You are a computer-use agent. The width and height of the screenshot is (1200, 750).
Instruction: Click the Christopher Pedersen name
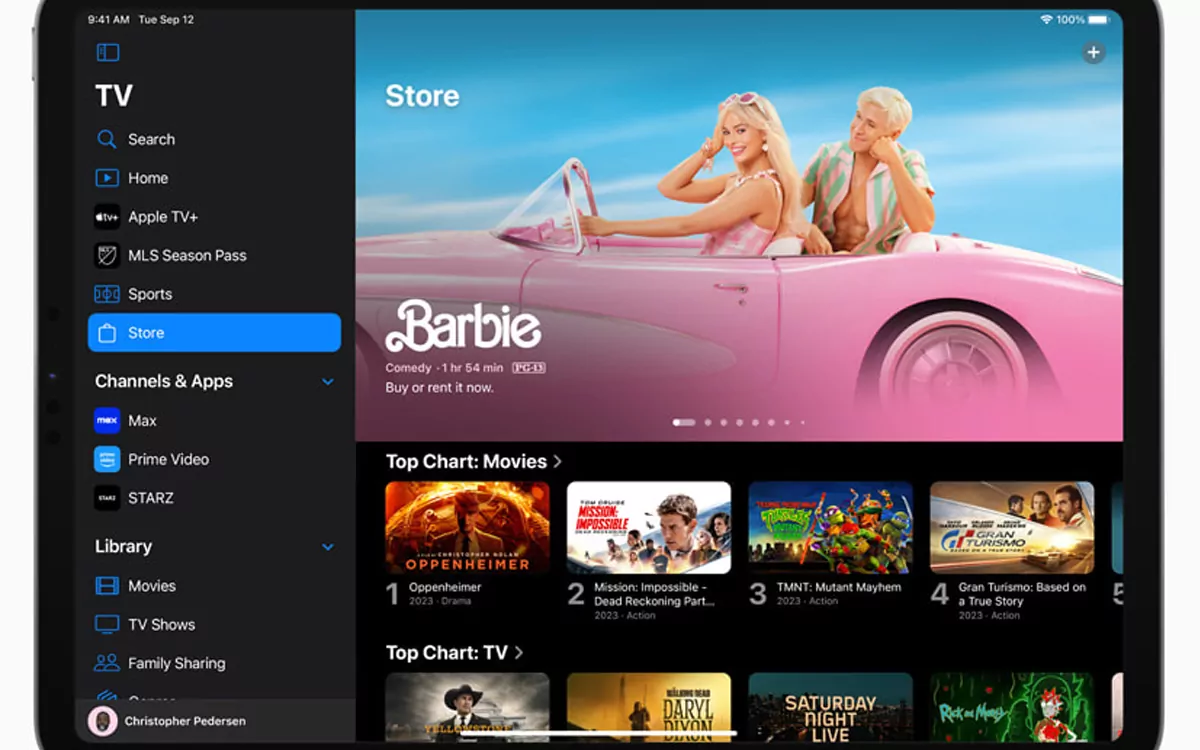185,721
